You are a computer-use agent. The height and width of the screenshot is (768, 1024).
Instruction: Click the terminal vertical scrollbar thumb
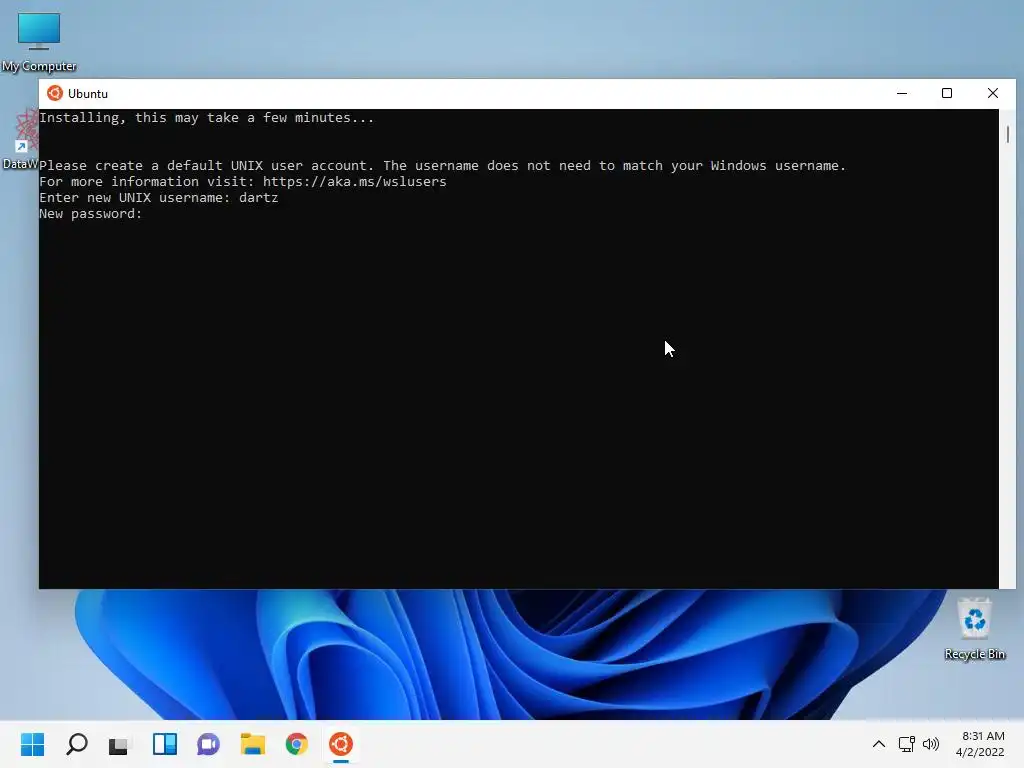[1008, 134]
